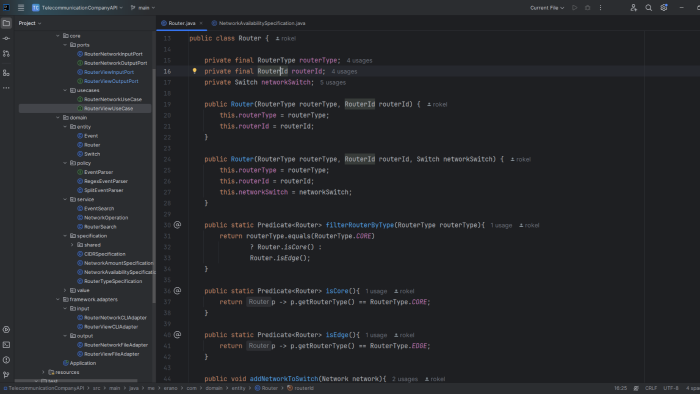Open the Git tool window icon

coord(6,375)
